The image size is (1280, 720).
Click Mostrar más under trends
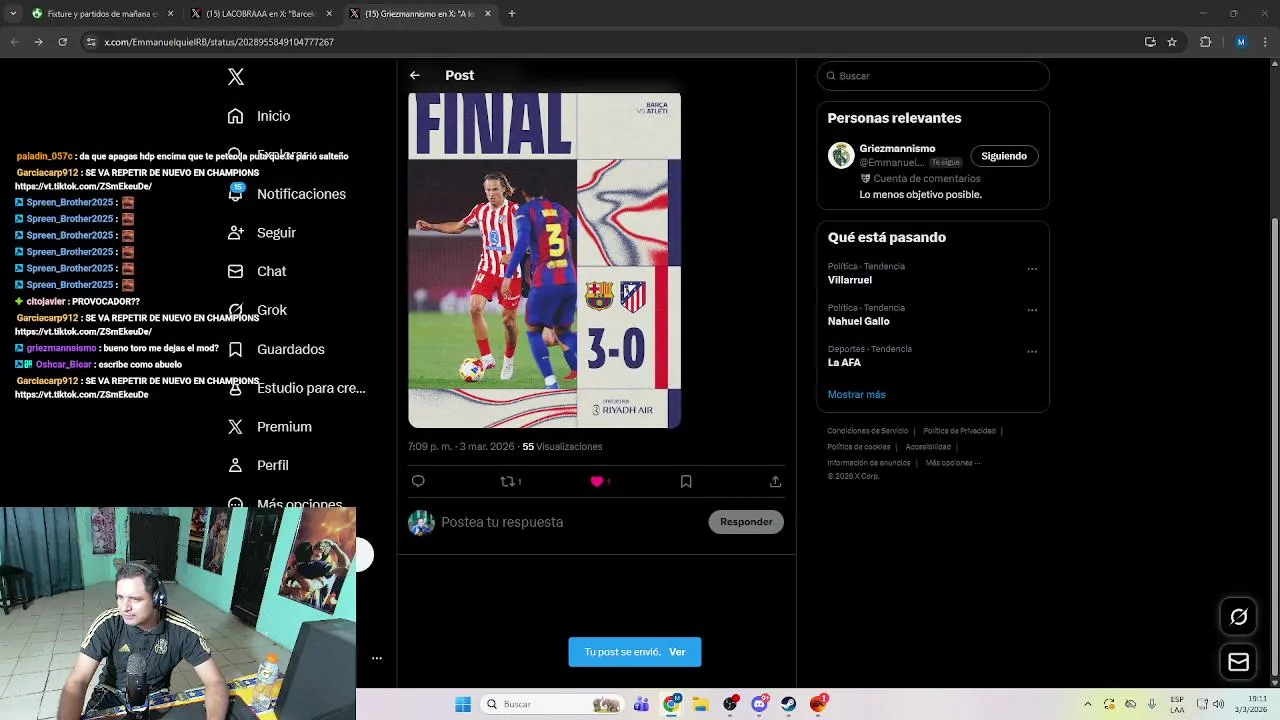click(x=856, y=395)
